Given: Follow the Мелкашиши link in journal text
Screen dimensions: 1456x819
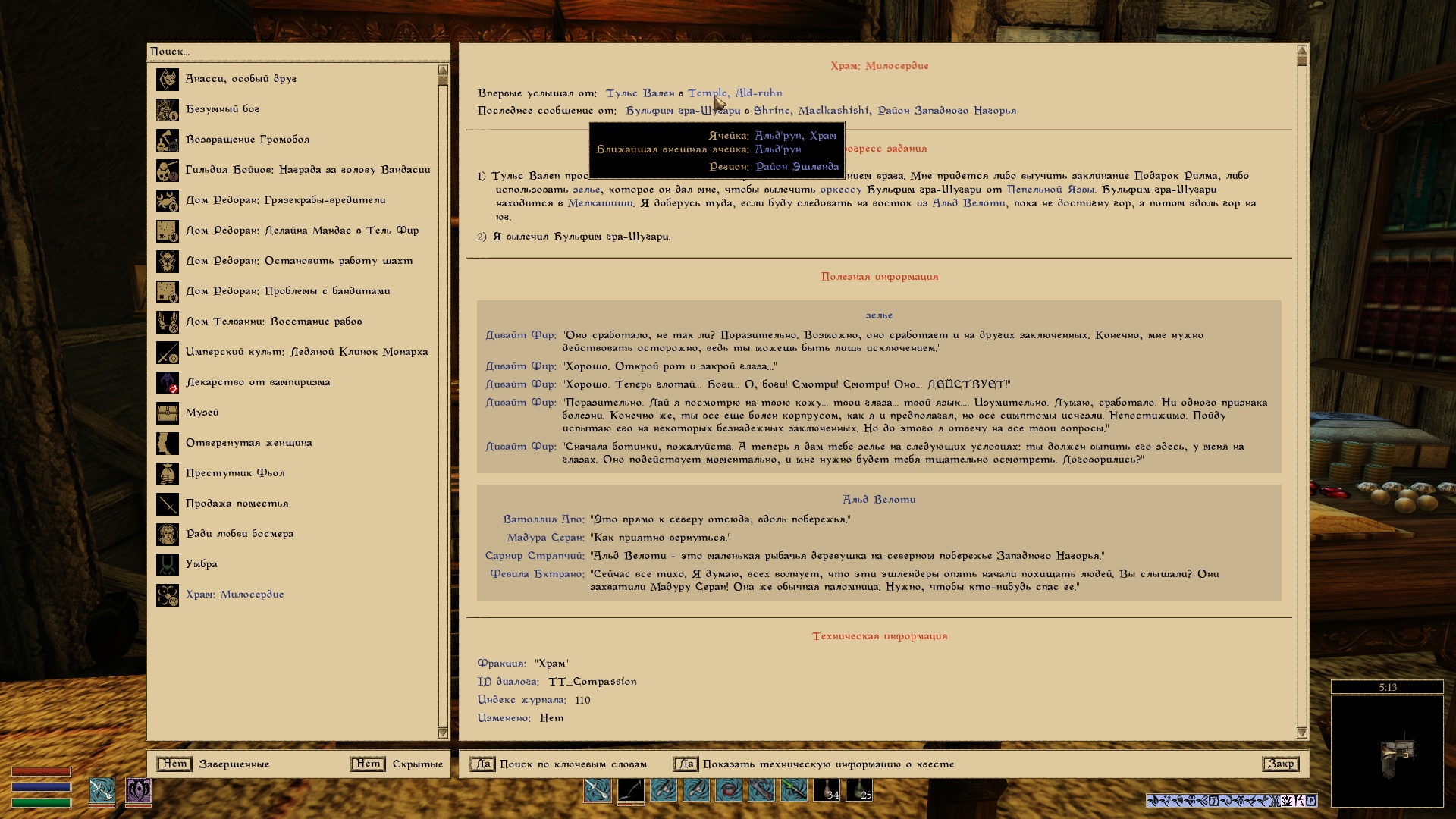Looking at the screenshot, I should [600, 203].
